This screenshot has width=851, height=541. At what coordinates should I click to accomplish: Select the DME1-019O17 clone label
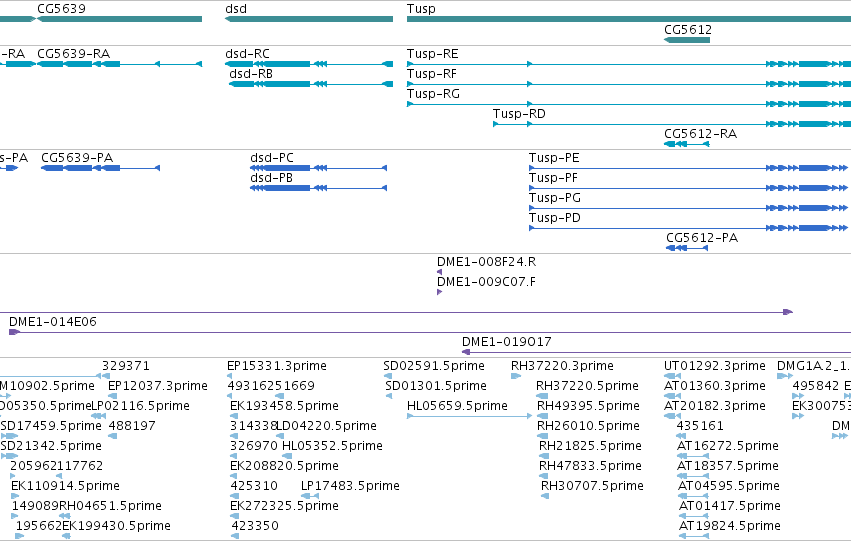coord(506,342)
